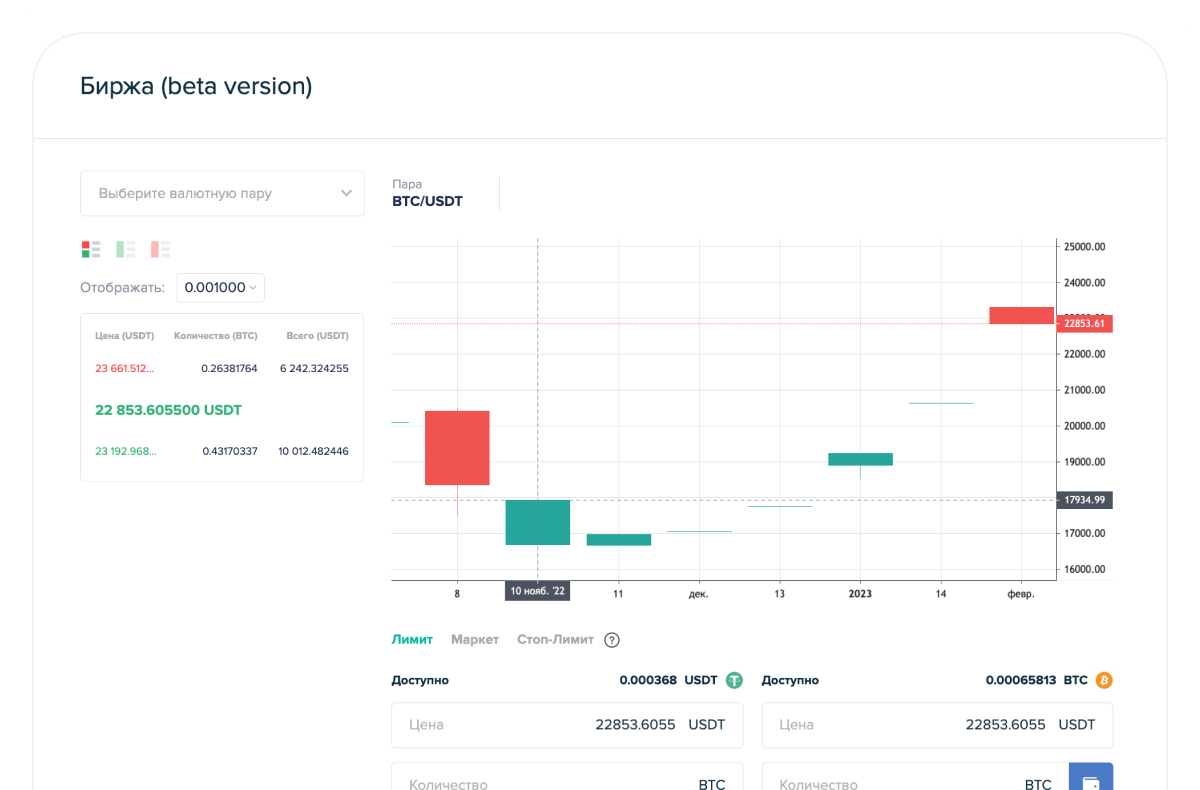Click the green USDT Tether coin icon

point(735,680)
